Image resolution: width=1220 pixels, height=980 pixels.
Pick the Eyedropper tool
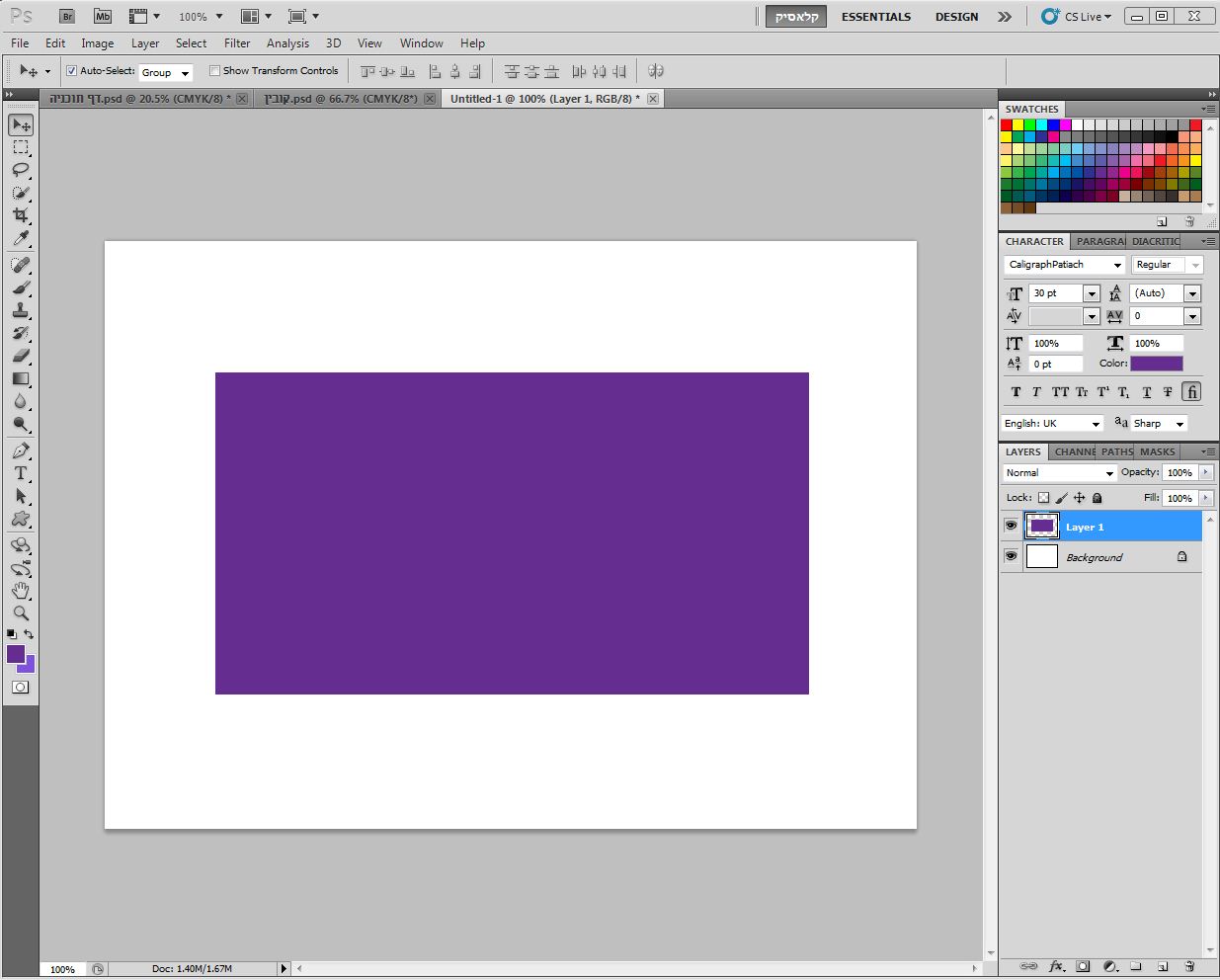21,238
